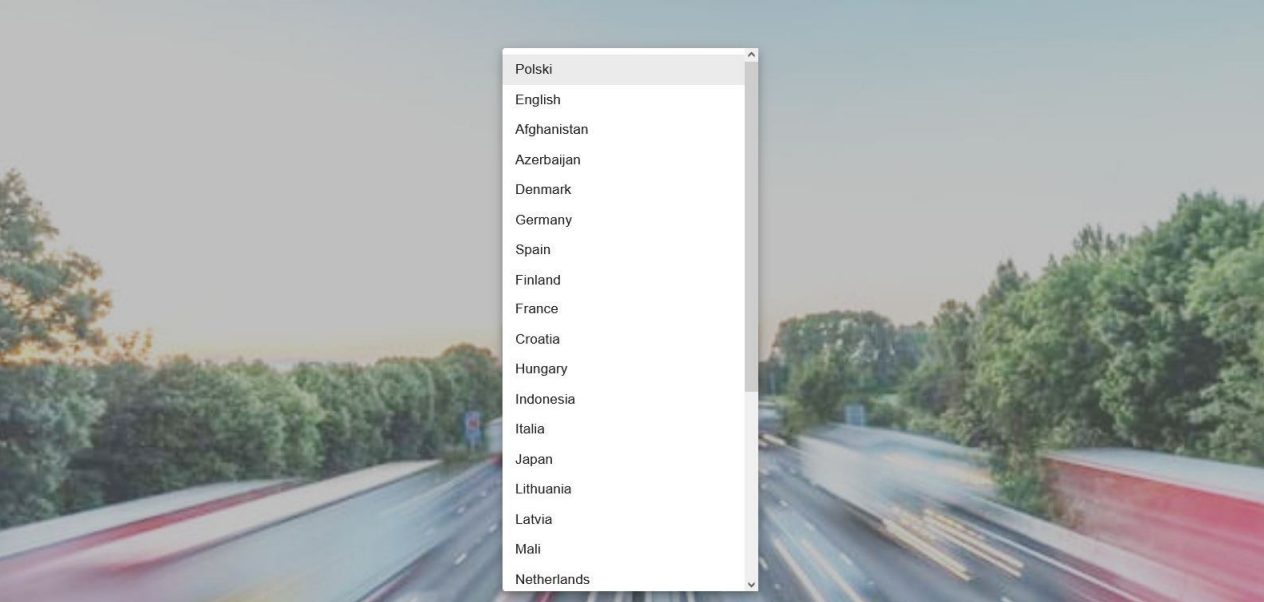Image resolution: width=1264 pixels, height=602 pixels.
Task: Select Spain from the list
Action: [623, 249]
